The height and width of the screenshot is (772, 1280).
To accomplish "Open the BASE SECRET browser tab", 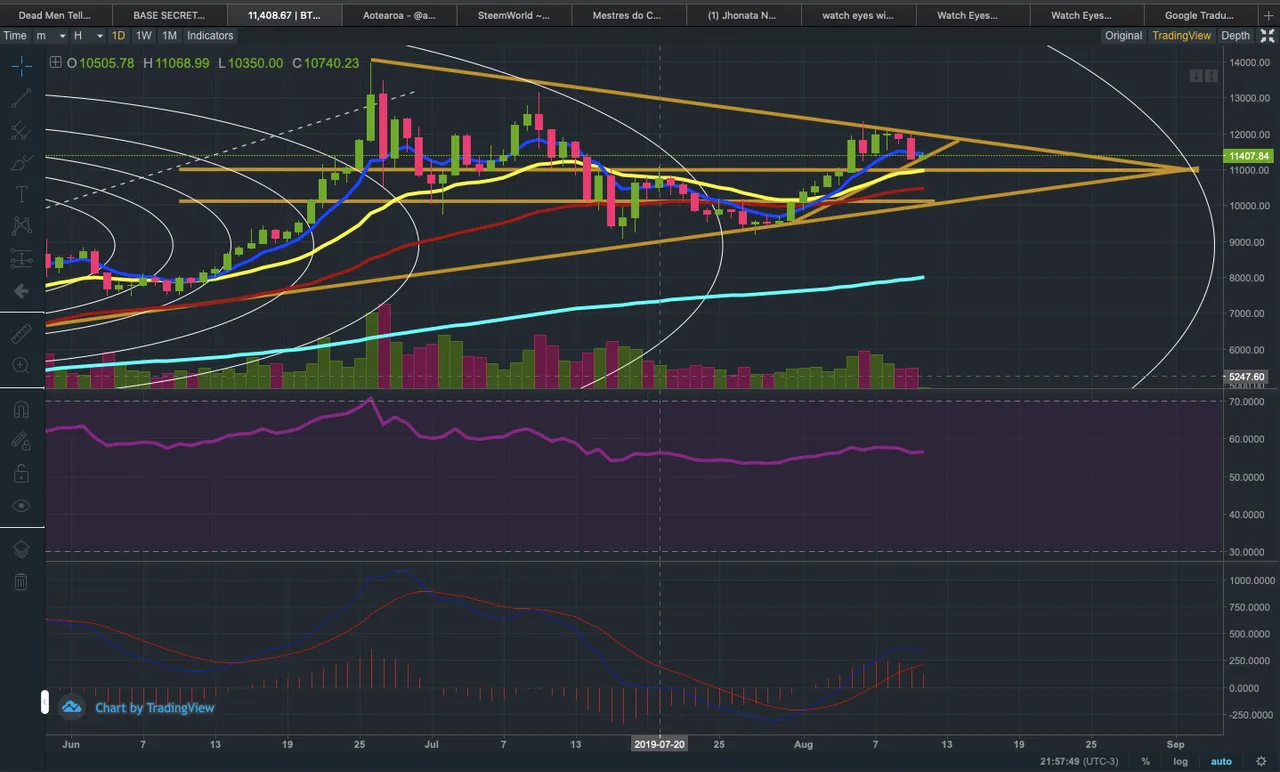I will click(x=169, y=15).
